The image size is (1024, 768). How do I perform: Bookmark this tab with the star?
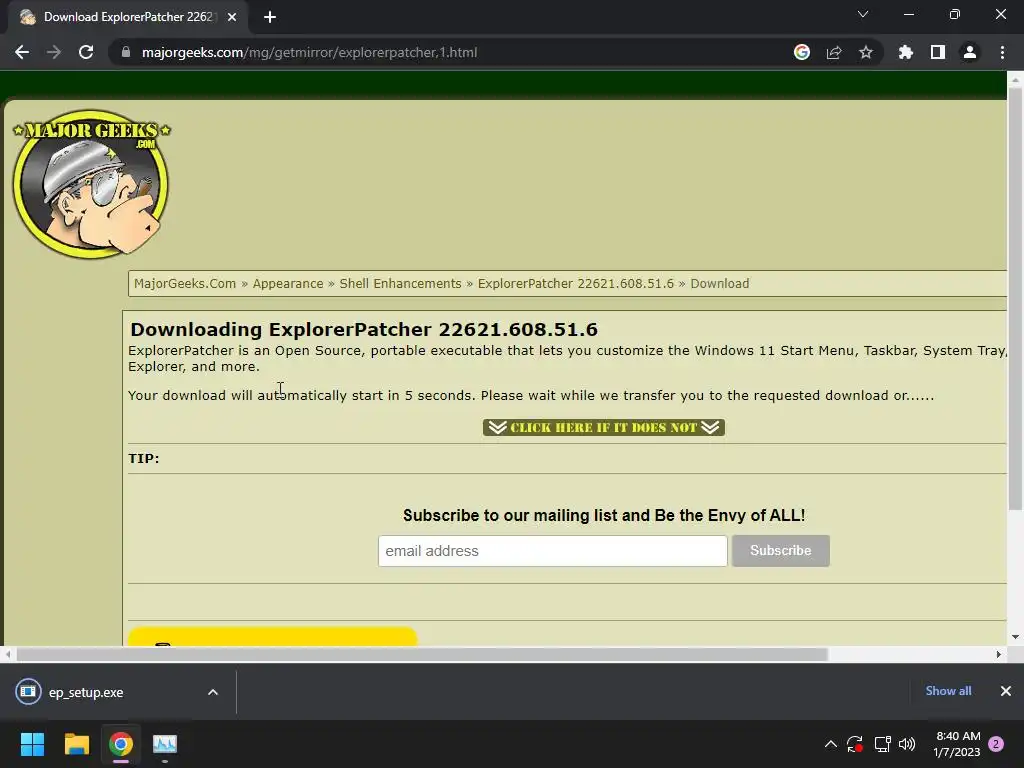coord(866,52)
